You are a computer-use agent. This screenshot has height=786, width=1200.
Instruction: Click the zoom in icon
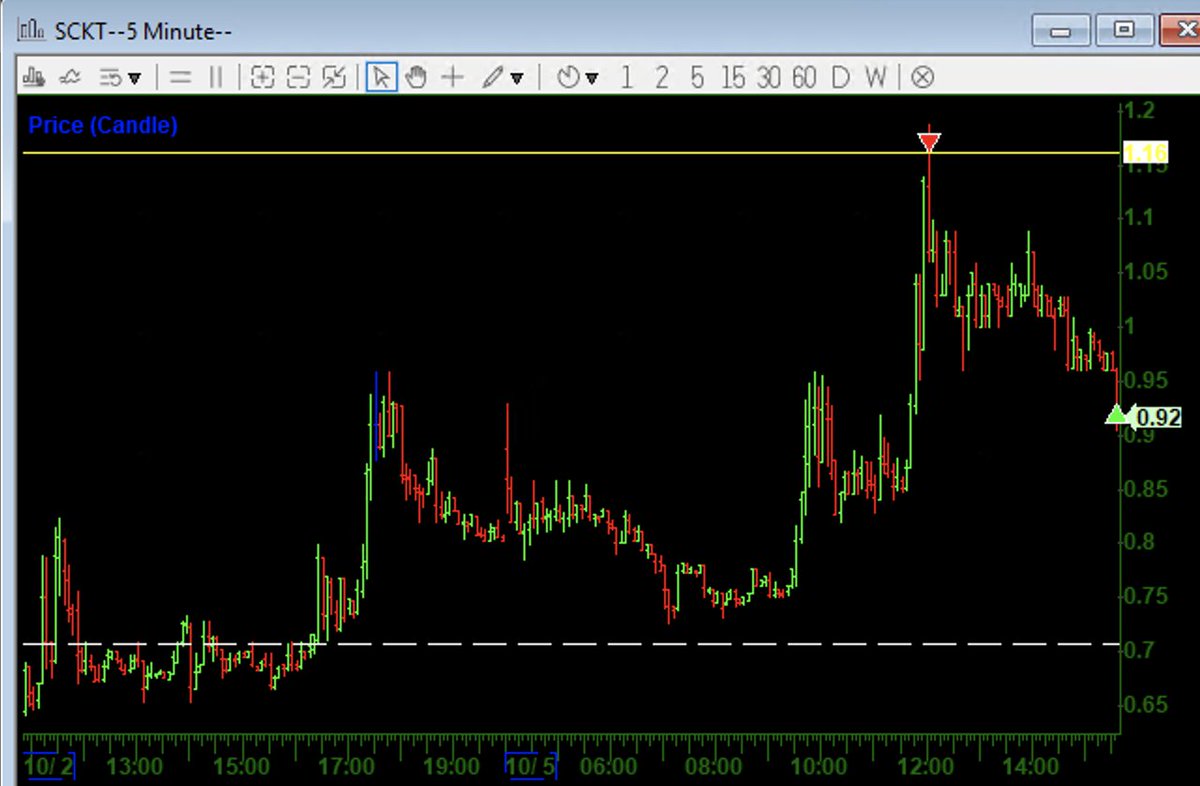coord(262,77)
